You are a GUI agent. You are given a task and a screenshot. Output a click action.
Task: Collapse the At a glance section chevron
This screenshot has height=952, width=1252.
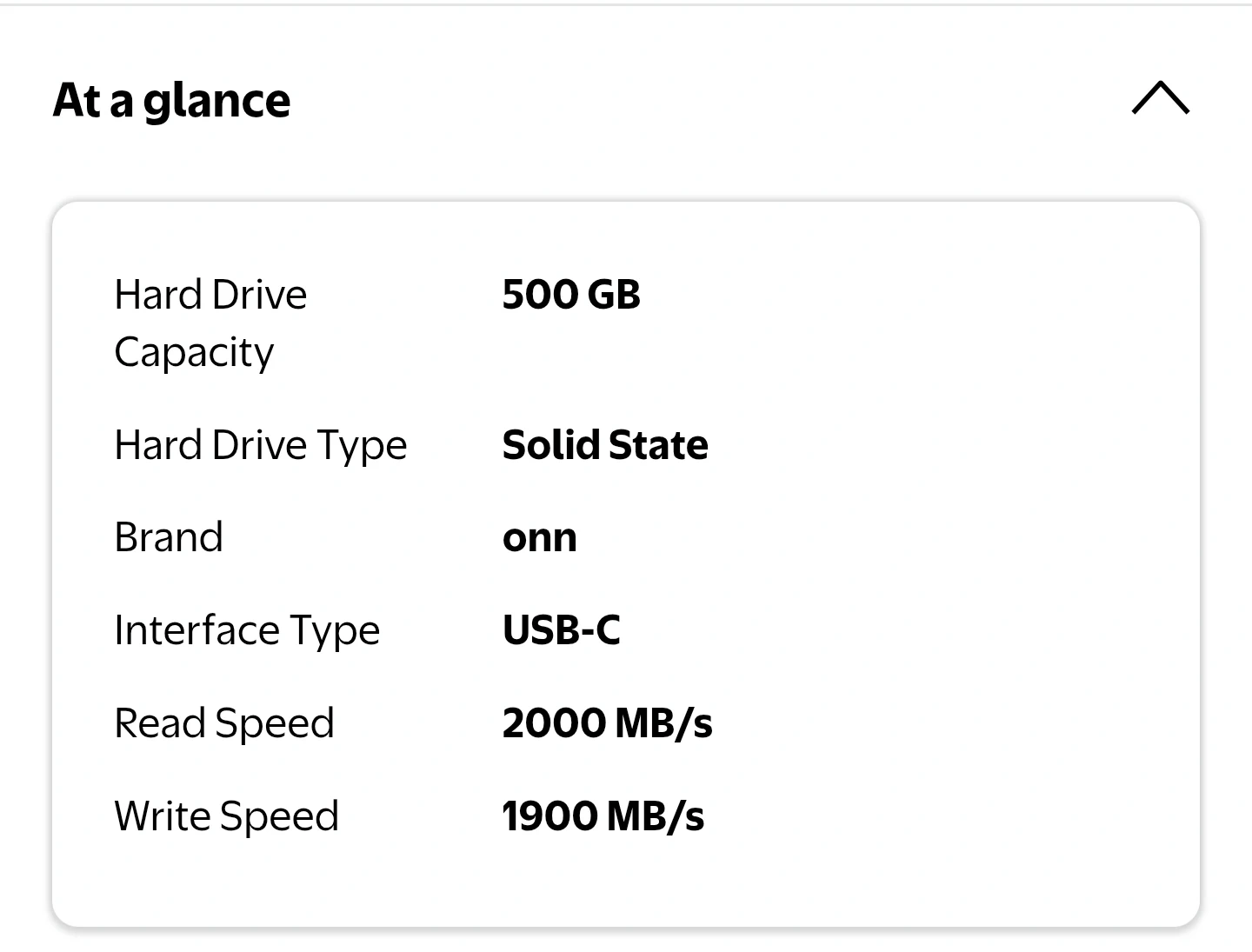coord(1160,98)
